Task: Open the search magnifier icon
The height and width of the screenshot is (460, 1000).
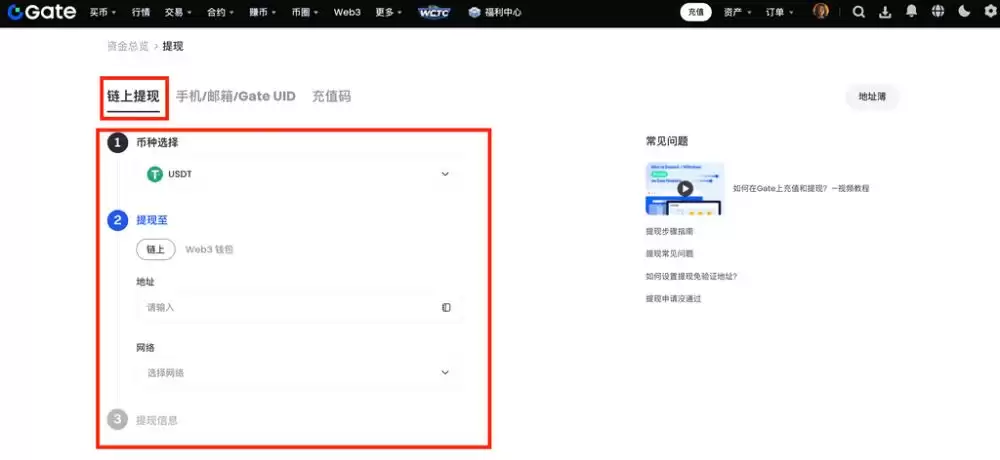Action: pyautogui.click(x=859, y=12)
